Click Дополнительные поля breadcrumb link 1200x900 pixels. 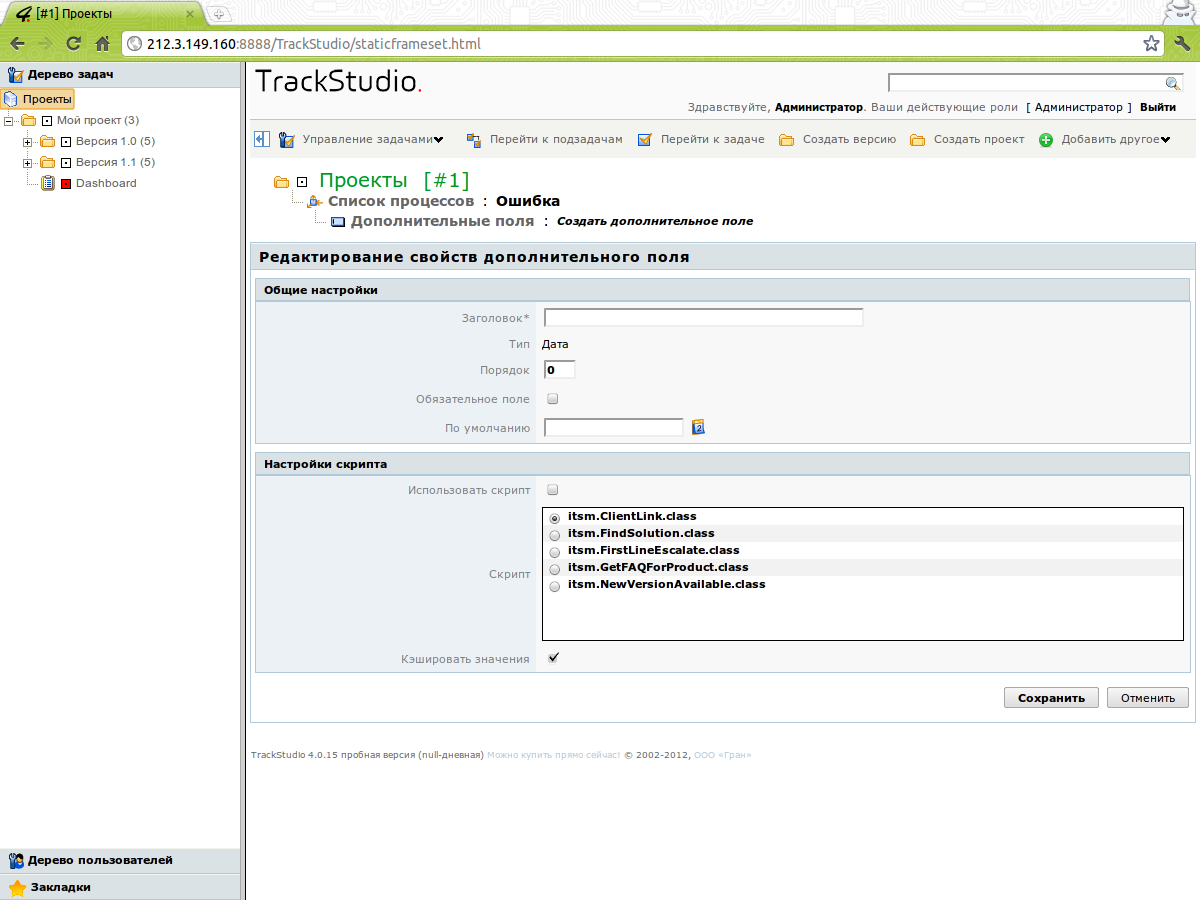[x=442, y=222]
